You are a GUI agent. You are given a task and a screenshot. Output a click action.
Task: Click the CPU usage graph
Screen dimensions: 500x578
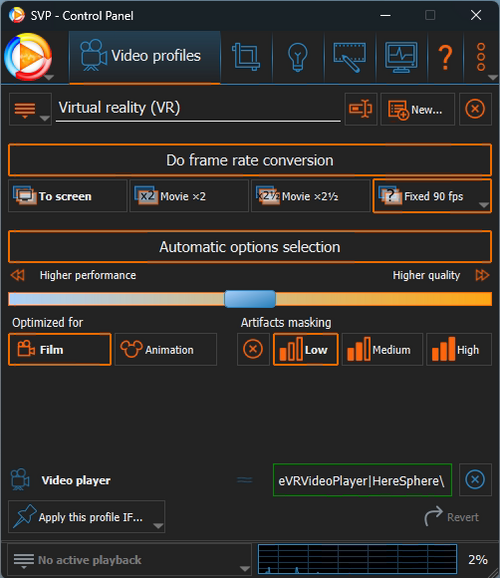pyautogui.click(x=357, y=559)
